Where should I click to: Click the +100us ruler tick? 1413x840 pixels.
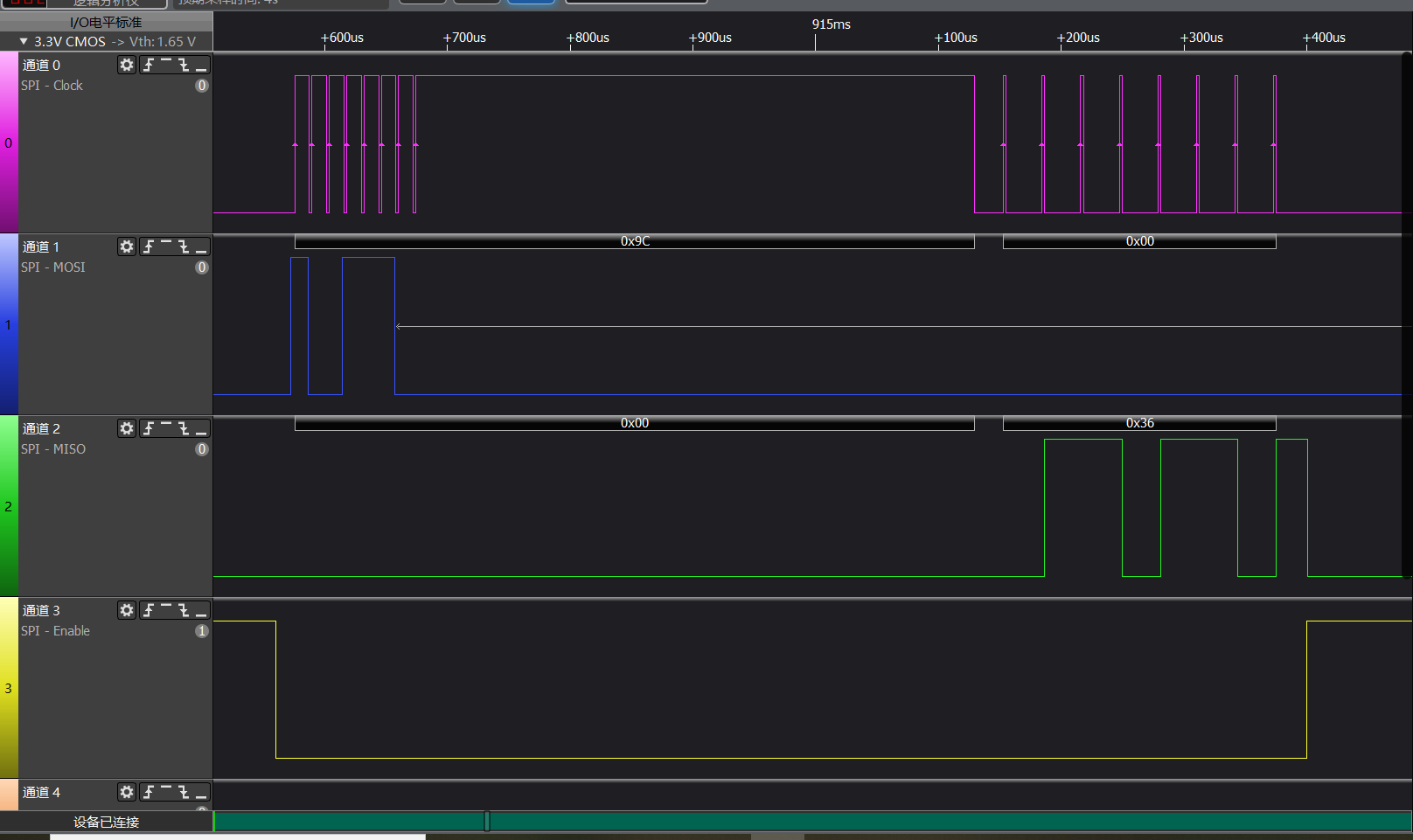point(956,38)
